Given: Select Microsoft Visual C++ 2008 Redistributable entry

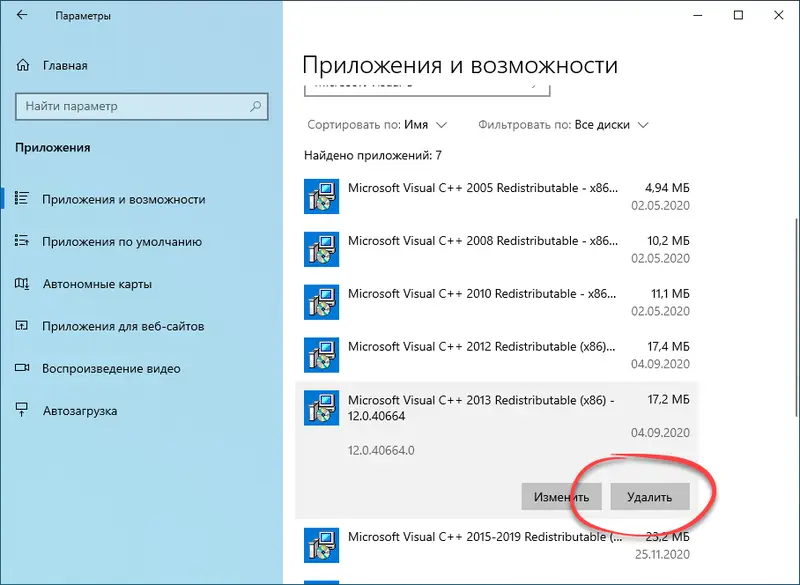Looking at the screenshot, I should pyautogui.click(x=497, y=249).
